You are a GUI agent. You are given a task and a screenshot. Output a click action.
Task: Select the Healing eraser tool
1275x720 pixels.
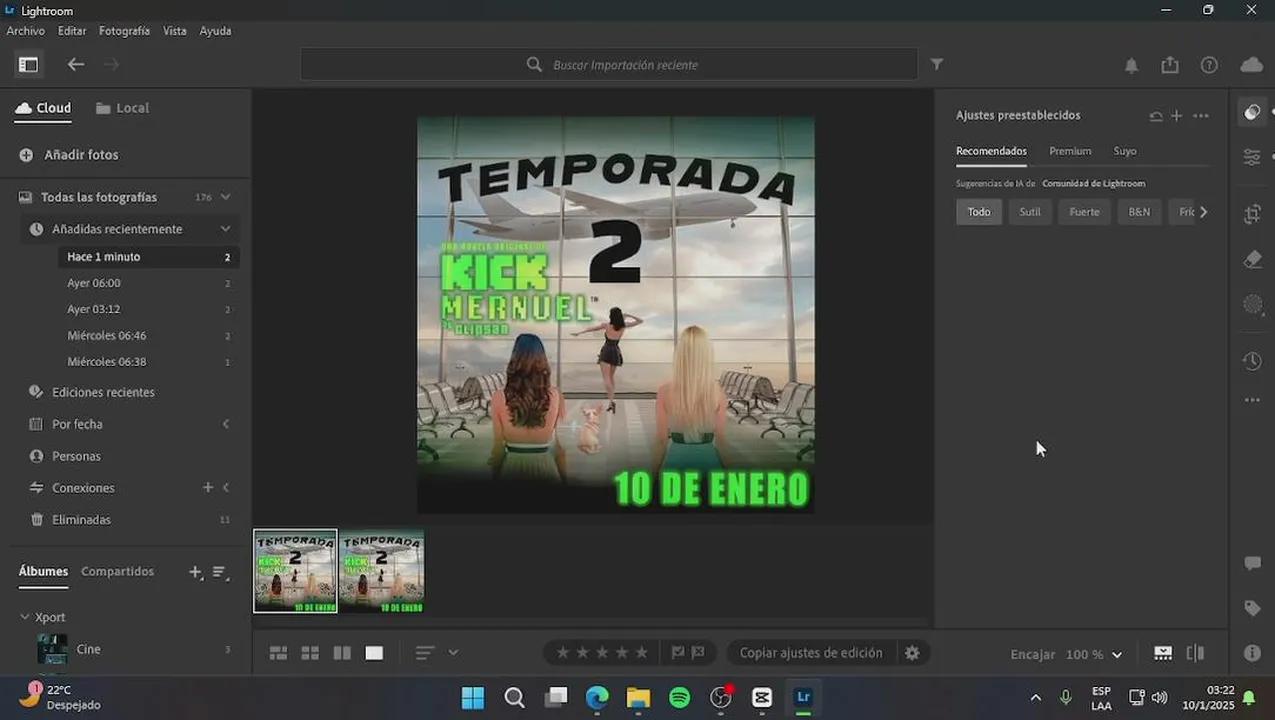[x=1252, y=260]
